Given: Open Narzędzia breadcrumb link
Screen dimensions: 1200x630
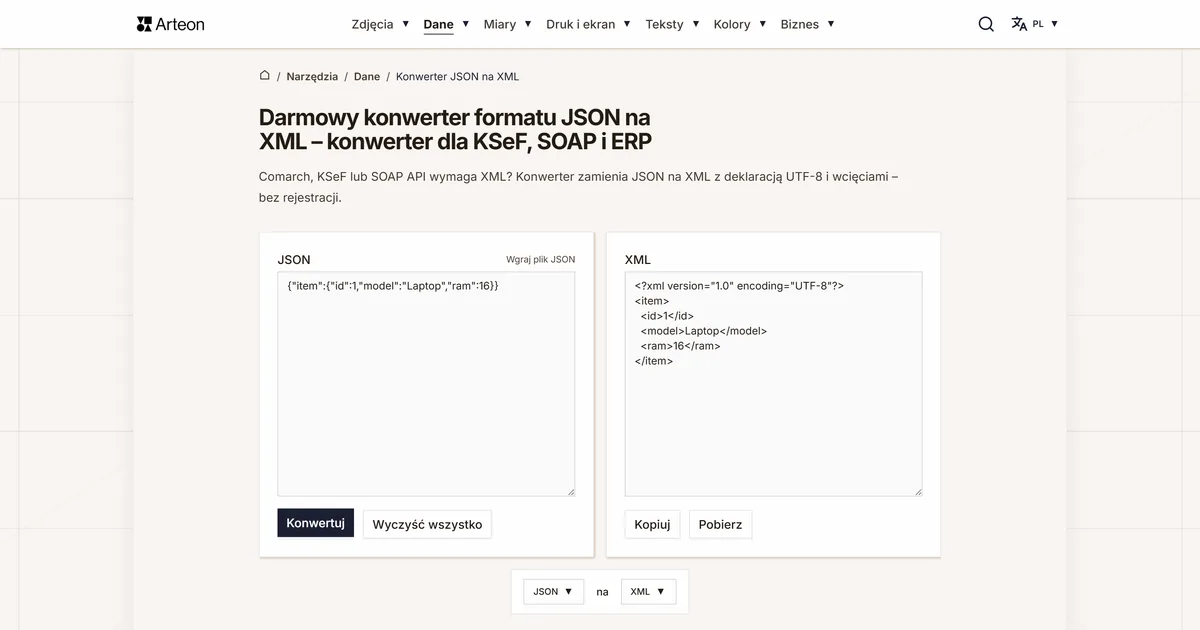Looking at the screenshot, I should (312, 76).
